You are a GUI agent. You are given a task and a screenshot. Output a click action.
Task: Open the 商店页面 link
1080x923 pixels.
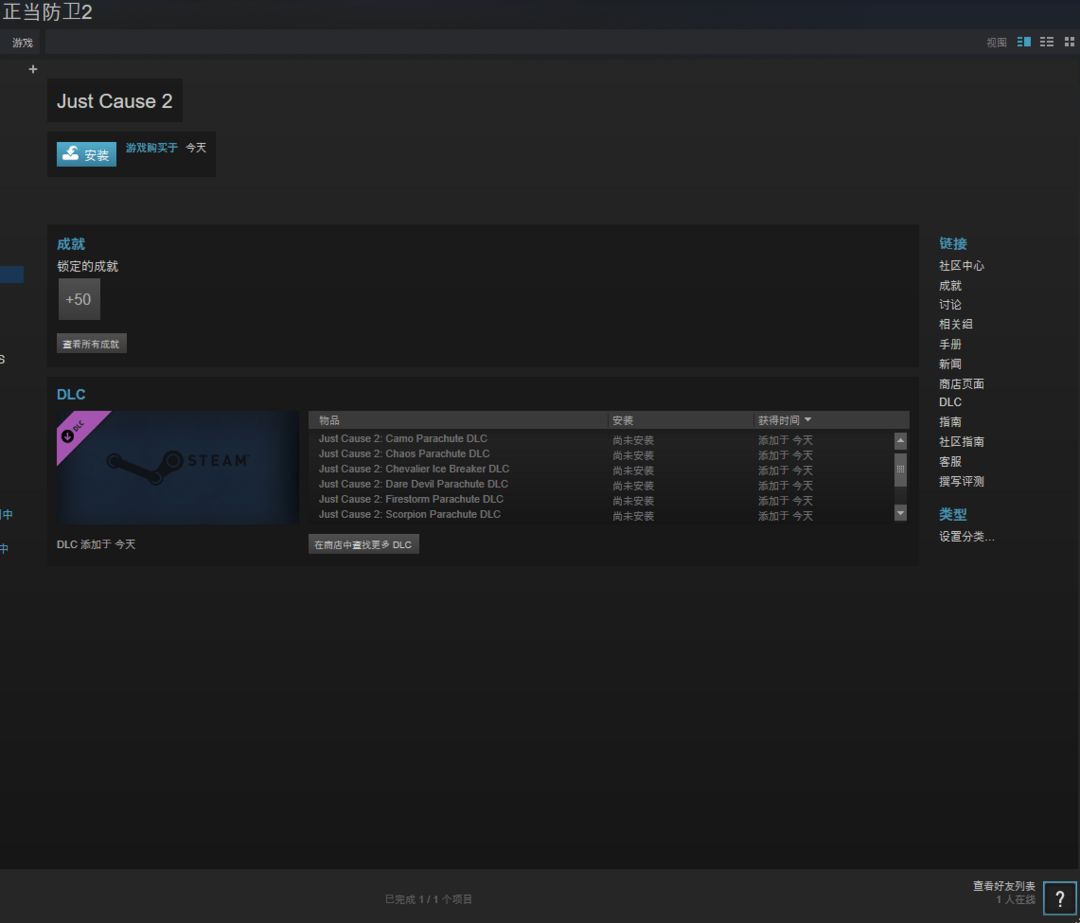click(x=961, y=384)
